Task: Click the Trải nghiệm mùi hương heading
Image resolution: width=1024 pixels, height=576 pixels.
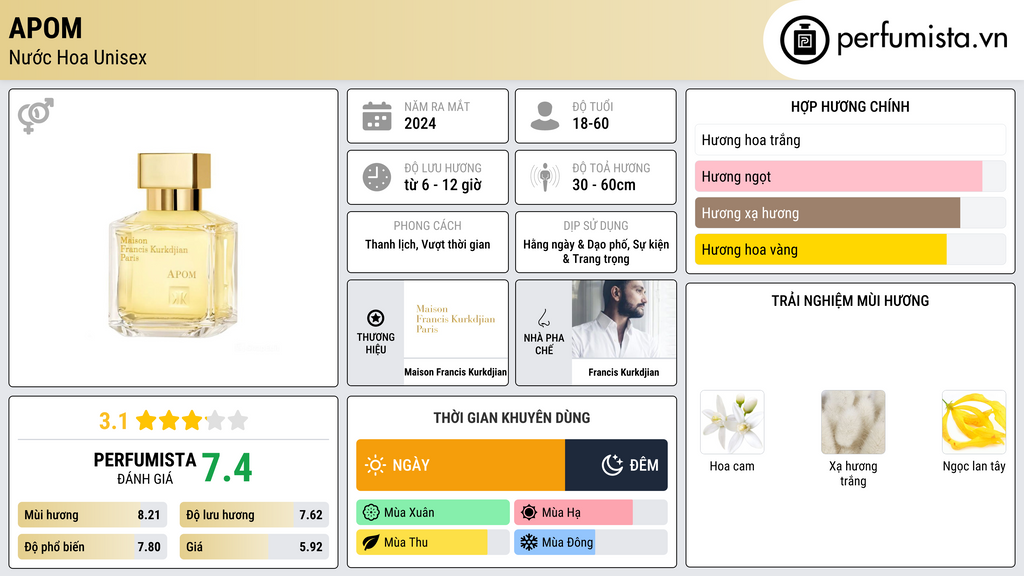Action: 850,301
